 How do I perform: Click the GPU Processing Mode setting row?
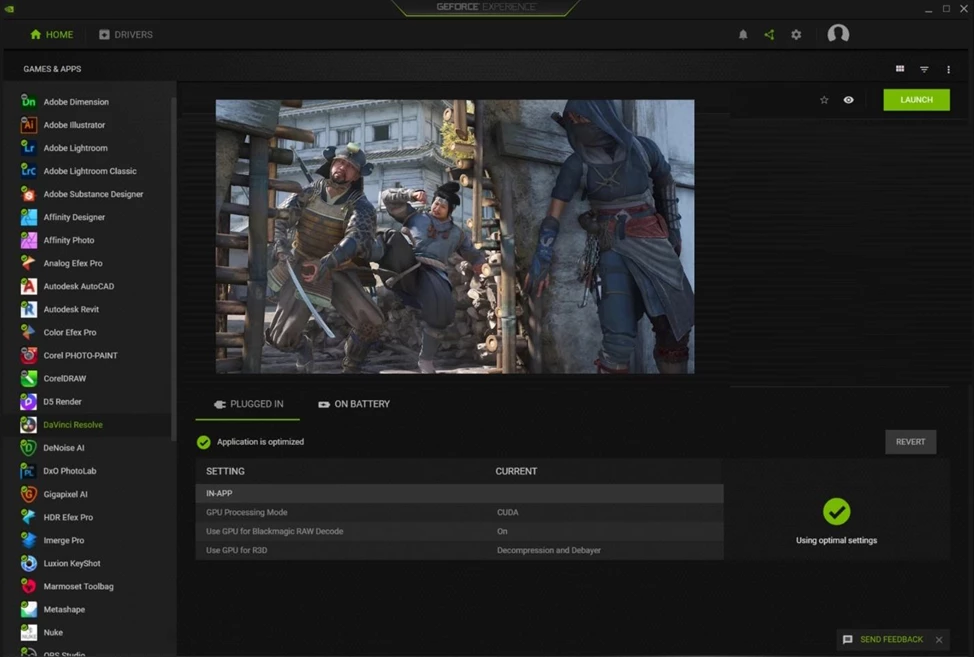pyautogui.click(x=459, y=512)
